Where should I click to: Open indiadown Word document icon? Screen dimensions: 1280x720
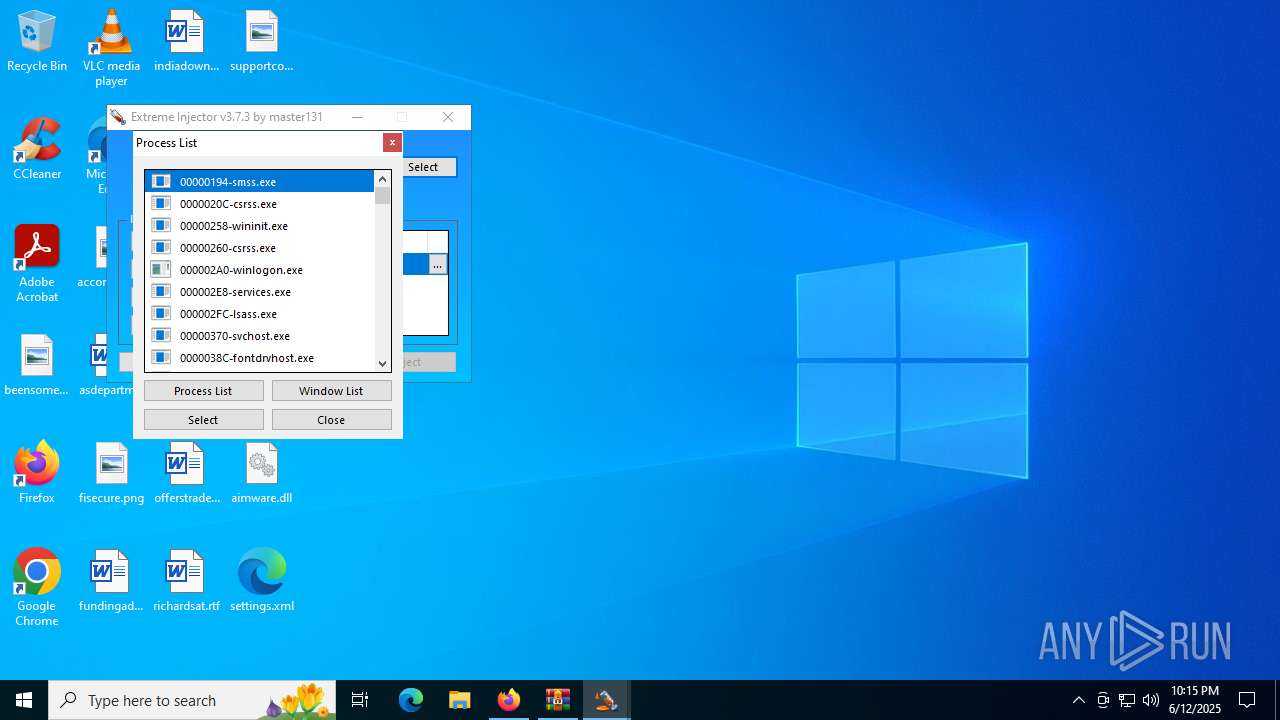pyautogui.click(x=186, y=42)
